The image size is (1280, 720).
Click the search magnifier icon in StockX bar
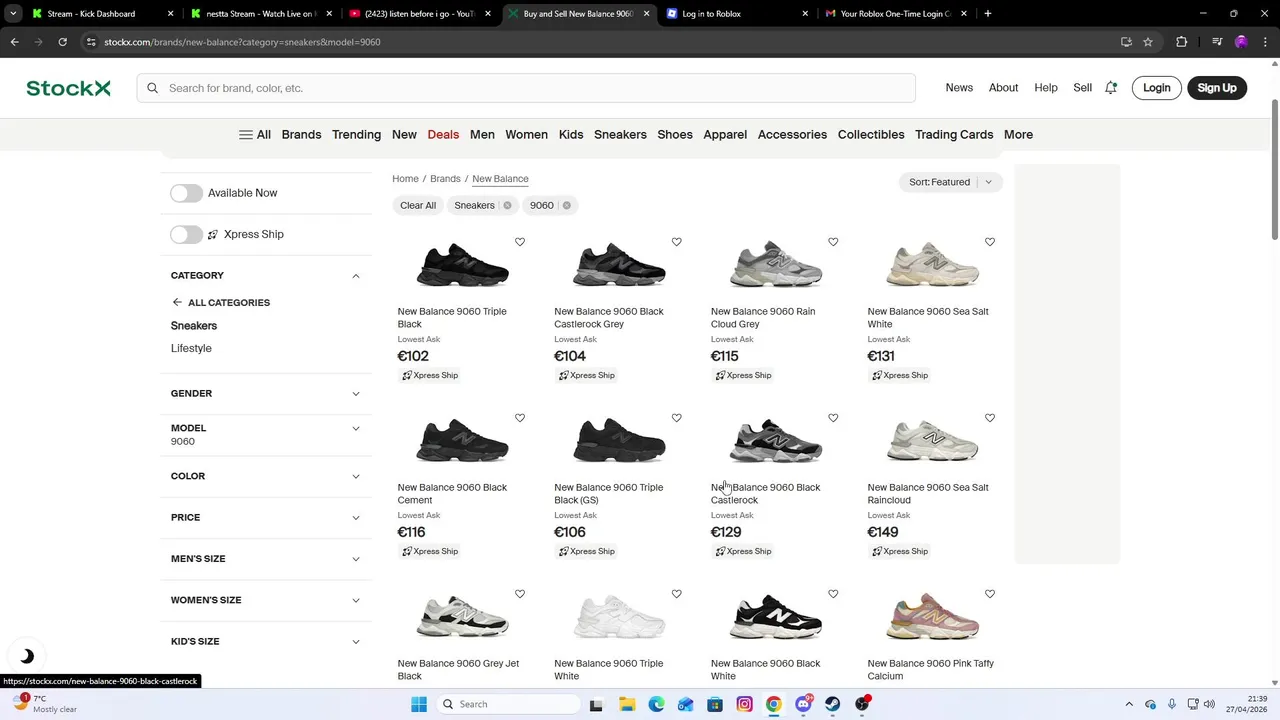tap(153, 88)
